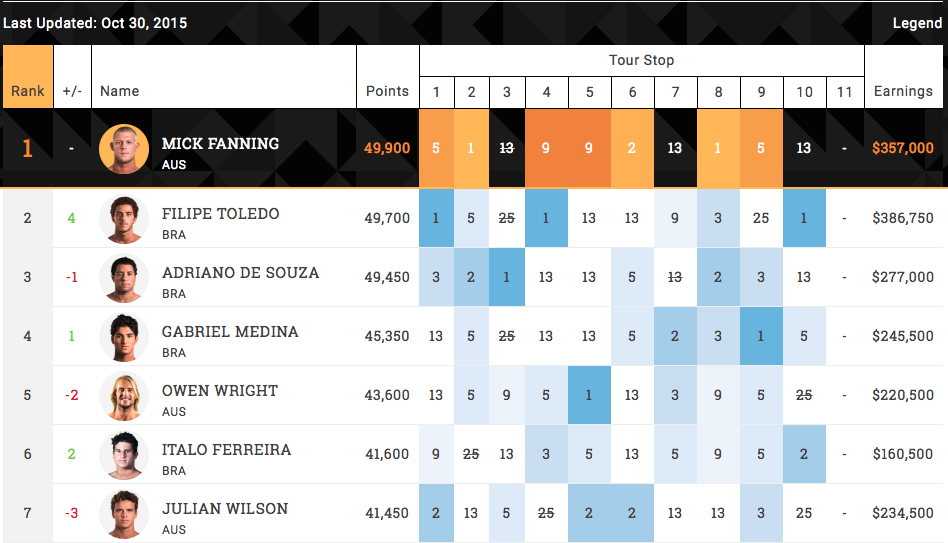
Task: Click Owen Wright's first-place result at stop 5
Action: point(589,395)
